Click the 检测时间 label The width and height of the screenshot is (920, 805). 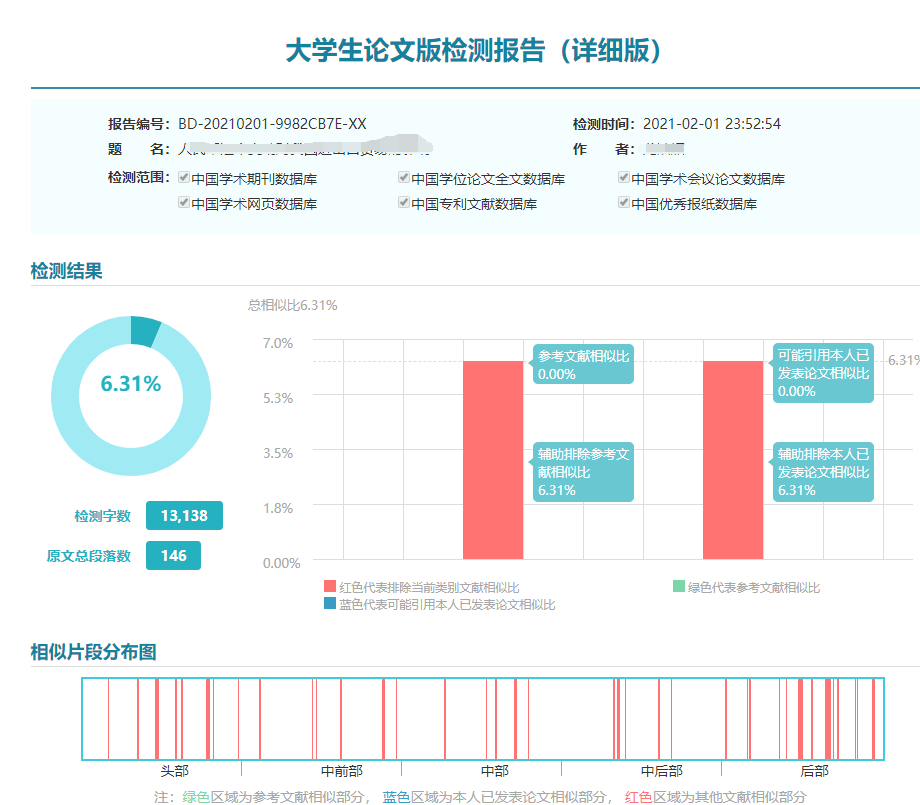(x=604, y=124)
